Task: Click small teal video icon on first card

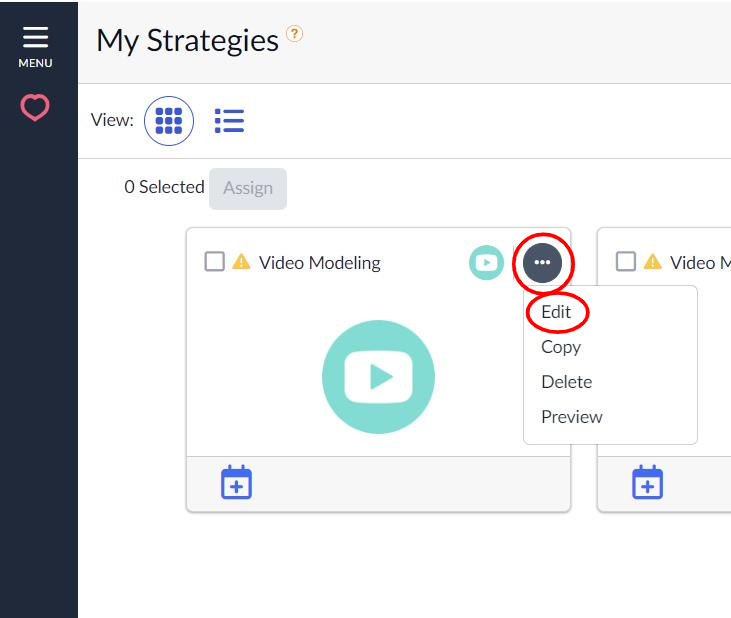Action: click(x=486, y=262)
